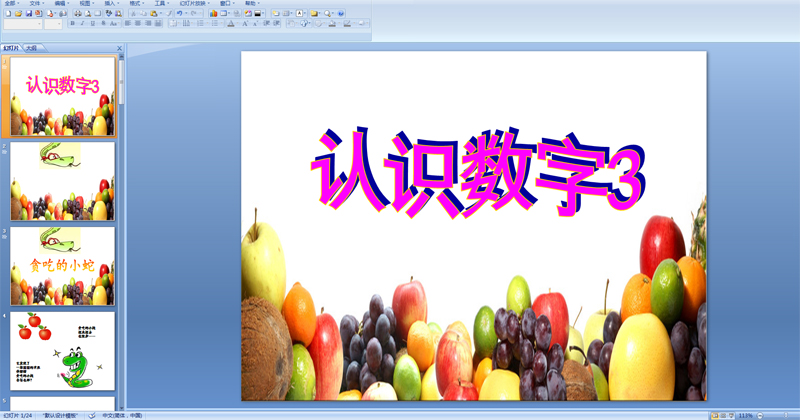Click the Save icon in the toolbar

(29, 13)
